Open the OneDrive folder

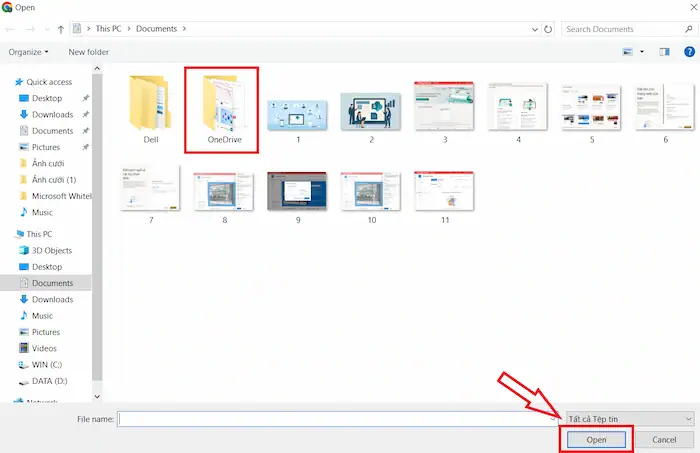(221, 110)
